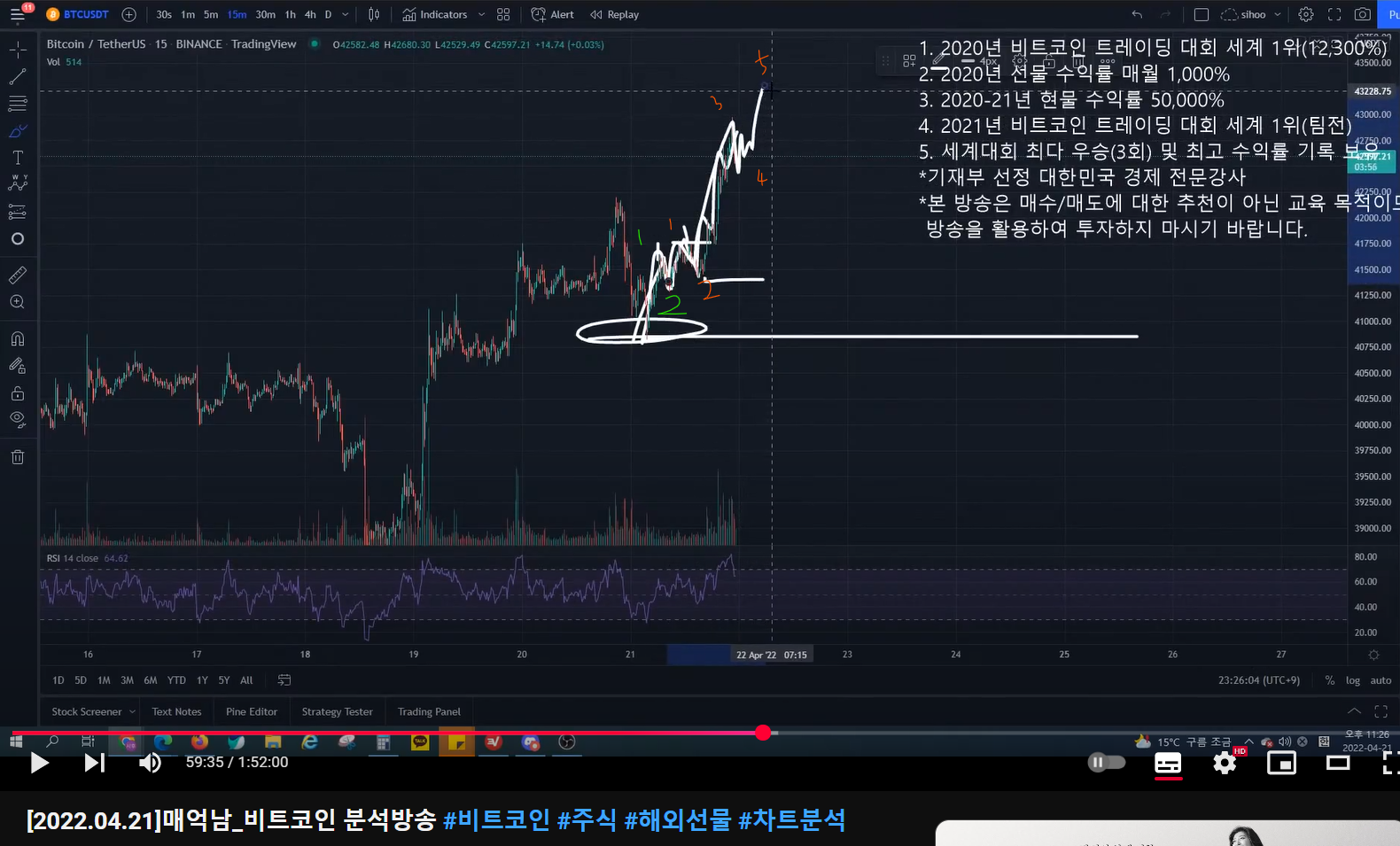Skip to next YouTube video

point(94,763)
